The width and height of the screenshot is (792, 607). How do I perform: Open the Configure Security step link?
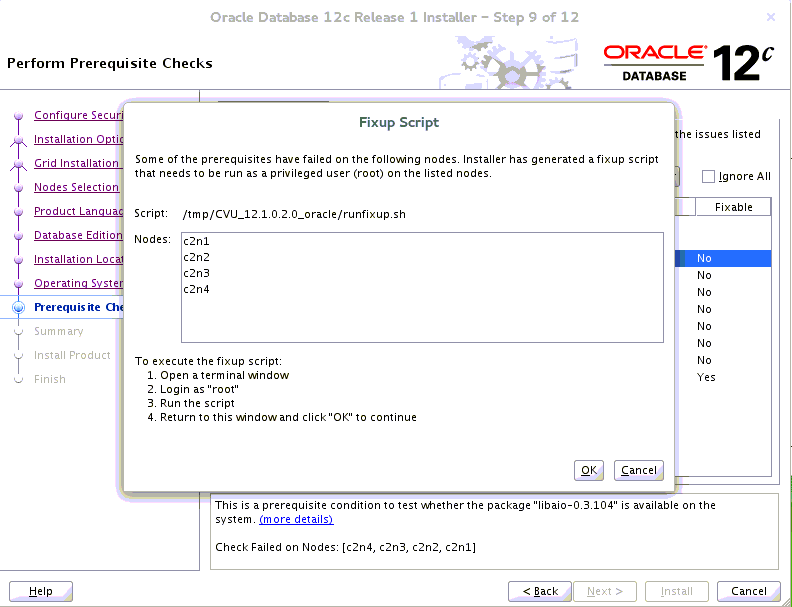tap(78, 115)
